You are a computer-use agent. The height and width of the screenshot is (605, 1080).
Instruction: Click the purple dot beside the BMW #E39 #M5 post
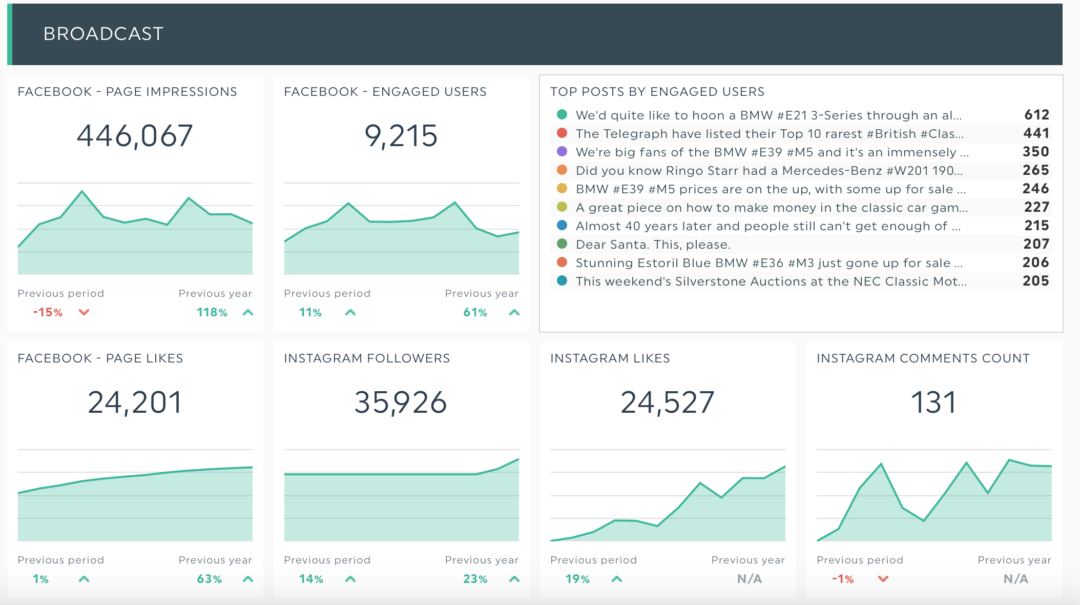561,152
